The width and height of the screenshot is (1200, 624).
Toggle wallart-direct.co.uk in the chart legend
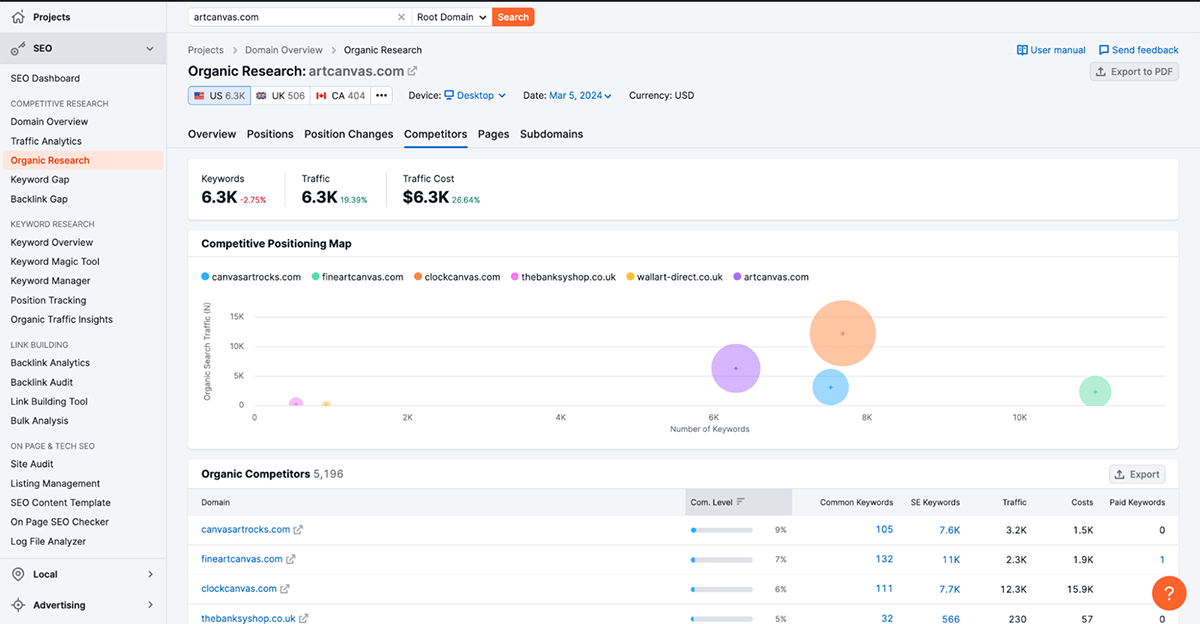click(x=675, y=277)
